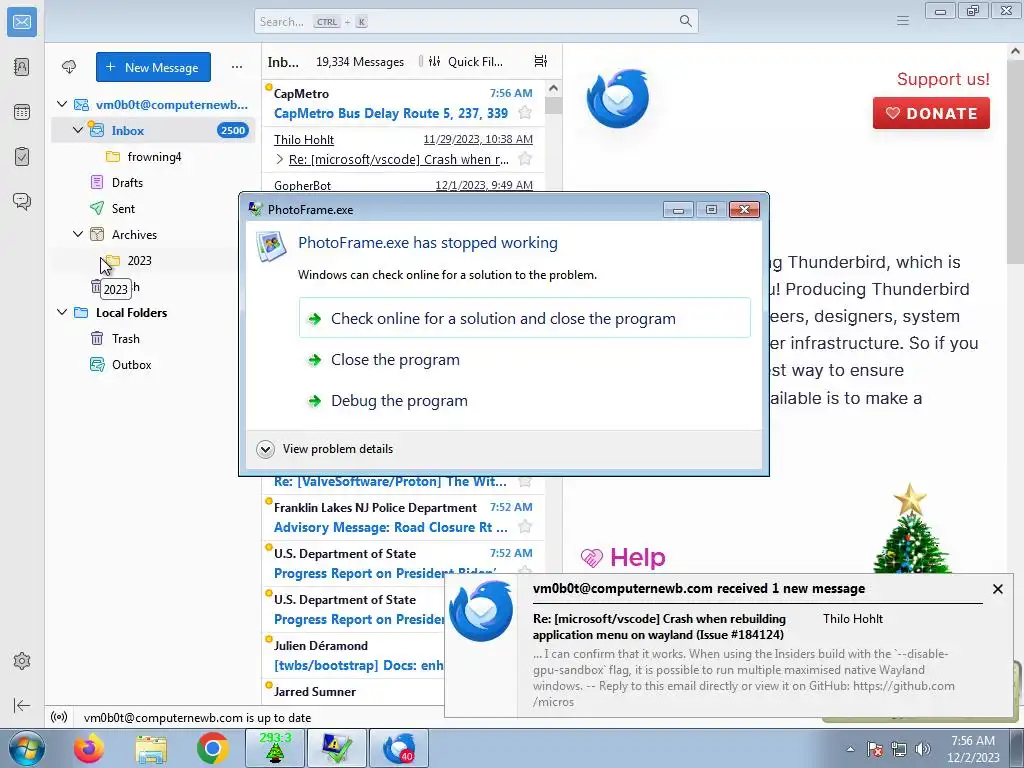Open the Address Book icon
Screen dimensions: 1024x768
pyautogui.click(x=22, y=67)
